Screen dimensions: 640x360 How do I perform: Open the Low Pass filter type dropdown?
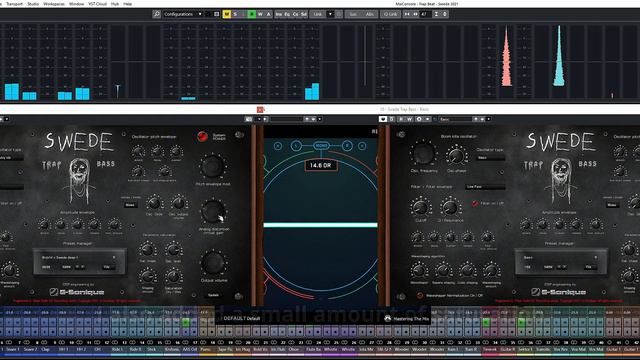tap(485, 187)
